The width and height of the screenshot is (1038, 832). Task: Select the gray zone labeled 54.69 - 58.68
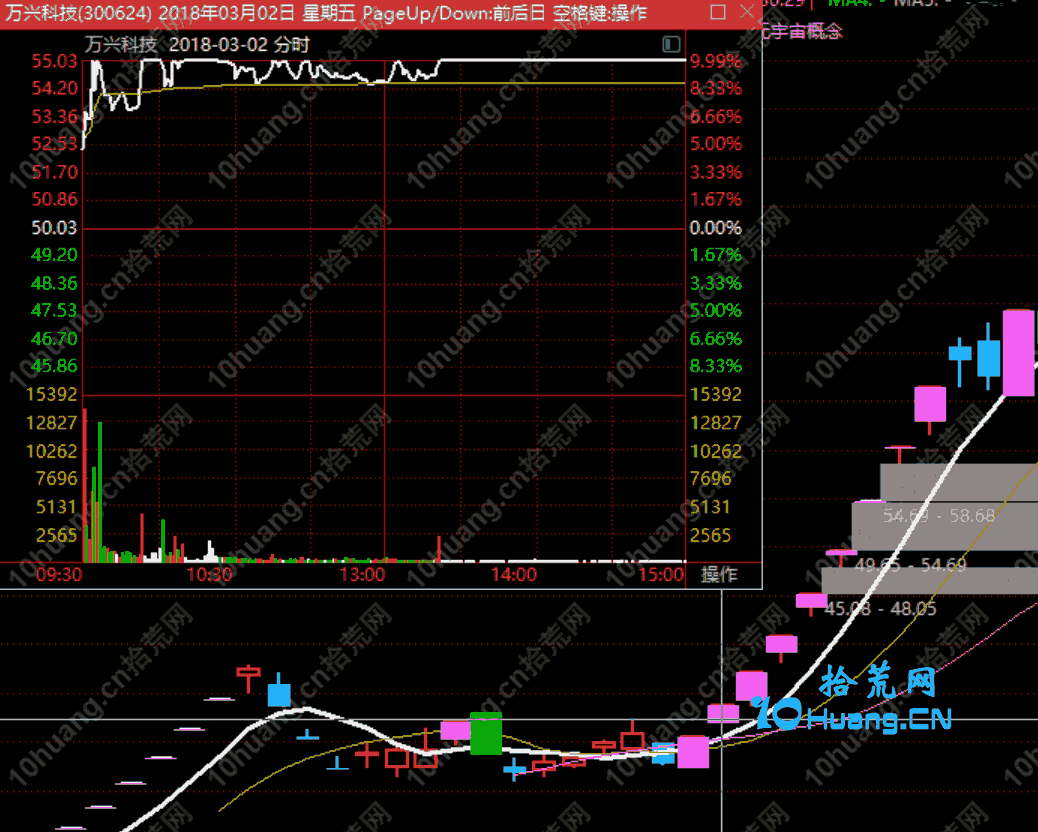tap(959, 482)
